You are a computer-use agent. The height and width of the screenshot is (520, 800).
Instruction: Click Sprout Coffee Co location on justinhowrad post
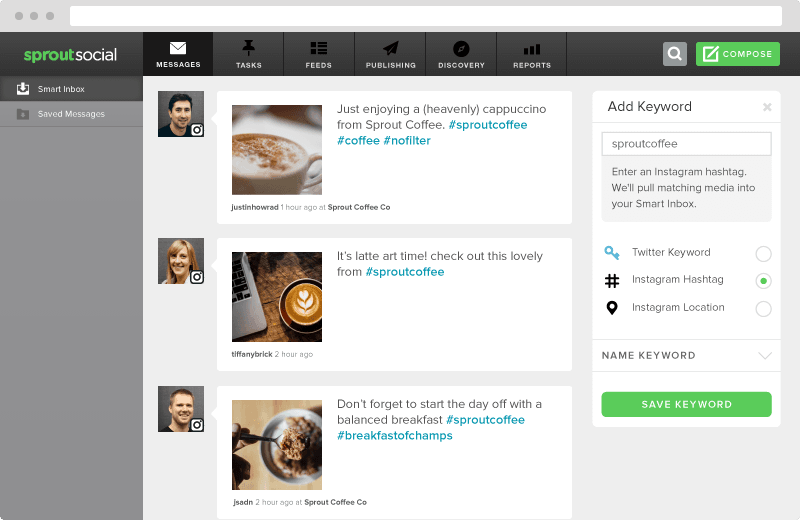(359, 207)
